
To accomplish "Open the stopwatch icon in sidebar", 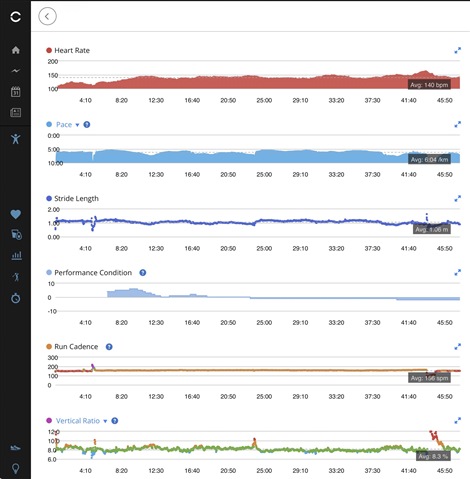I will point(16,298).
